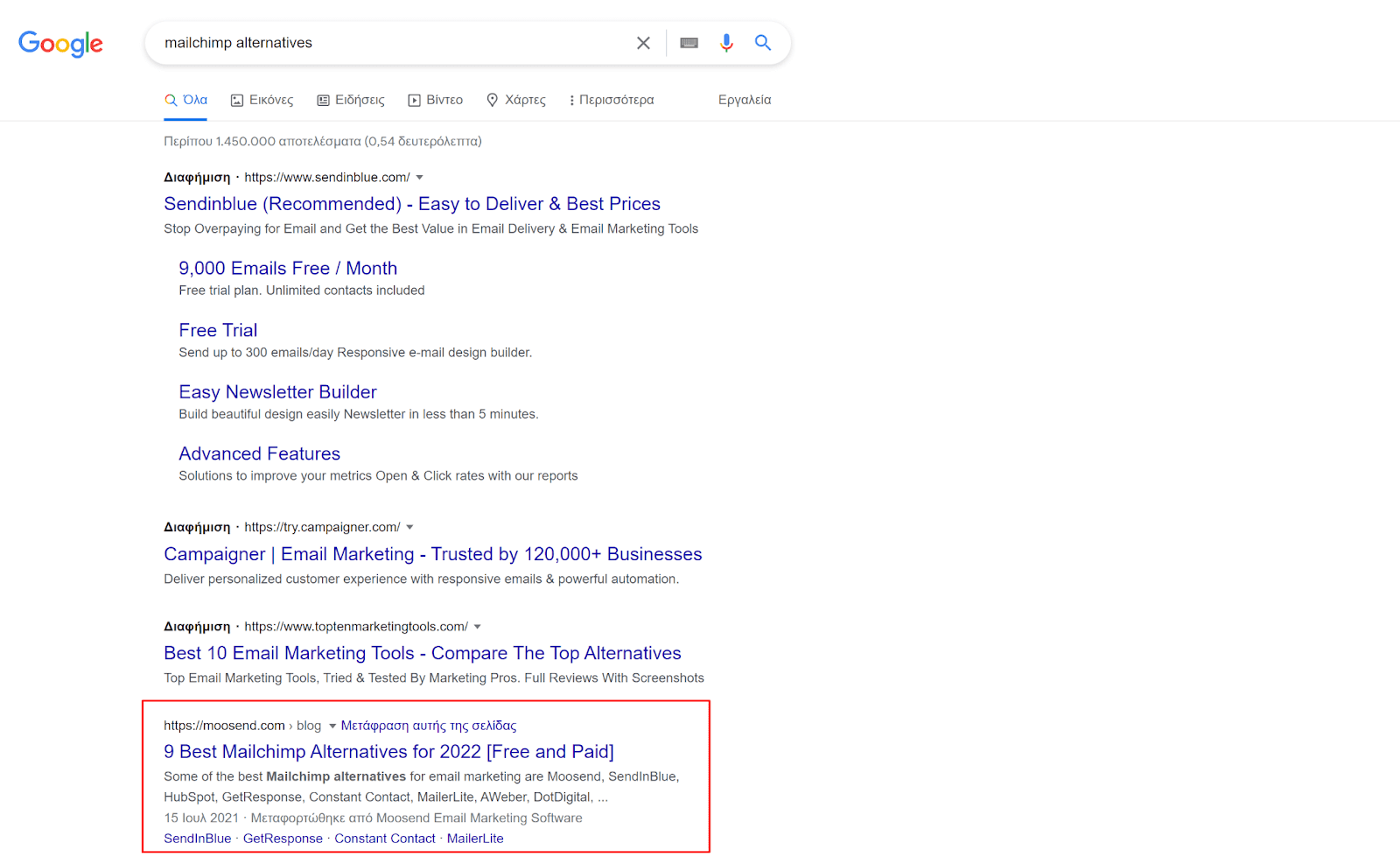The width and height of the screenshot is (1400, 864).
Task: Open Advanced Features sitelink
Action: click(259, 453)
